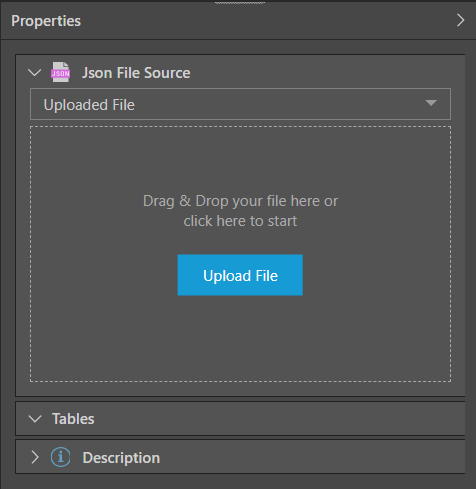Click the drag and drop file area
476x489 pixels.
click(240, 254)
